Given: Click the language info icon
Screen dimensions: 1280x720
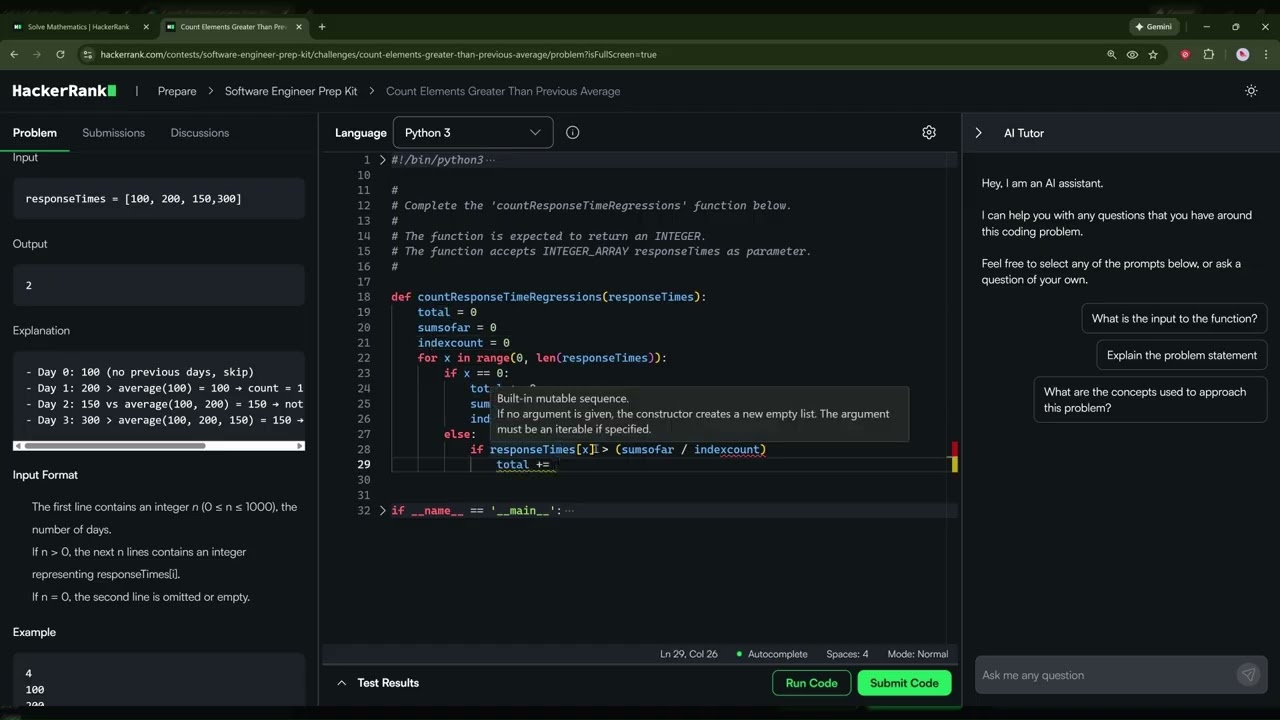Looking at the screenshot, I should pyautogui.click(x=572, y=132).
